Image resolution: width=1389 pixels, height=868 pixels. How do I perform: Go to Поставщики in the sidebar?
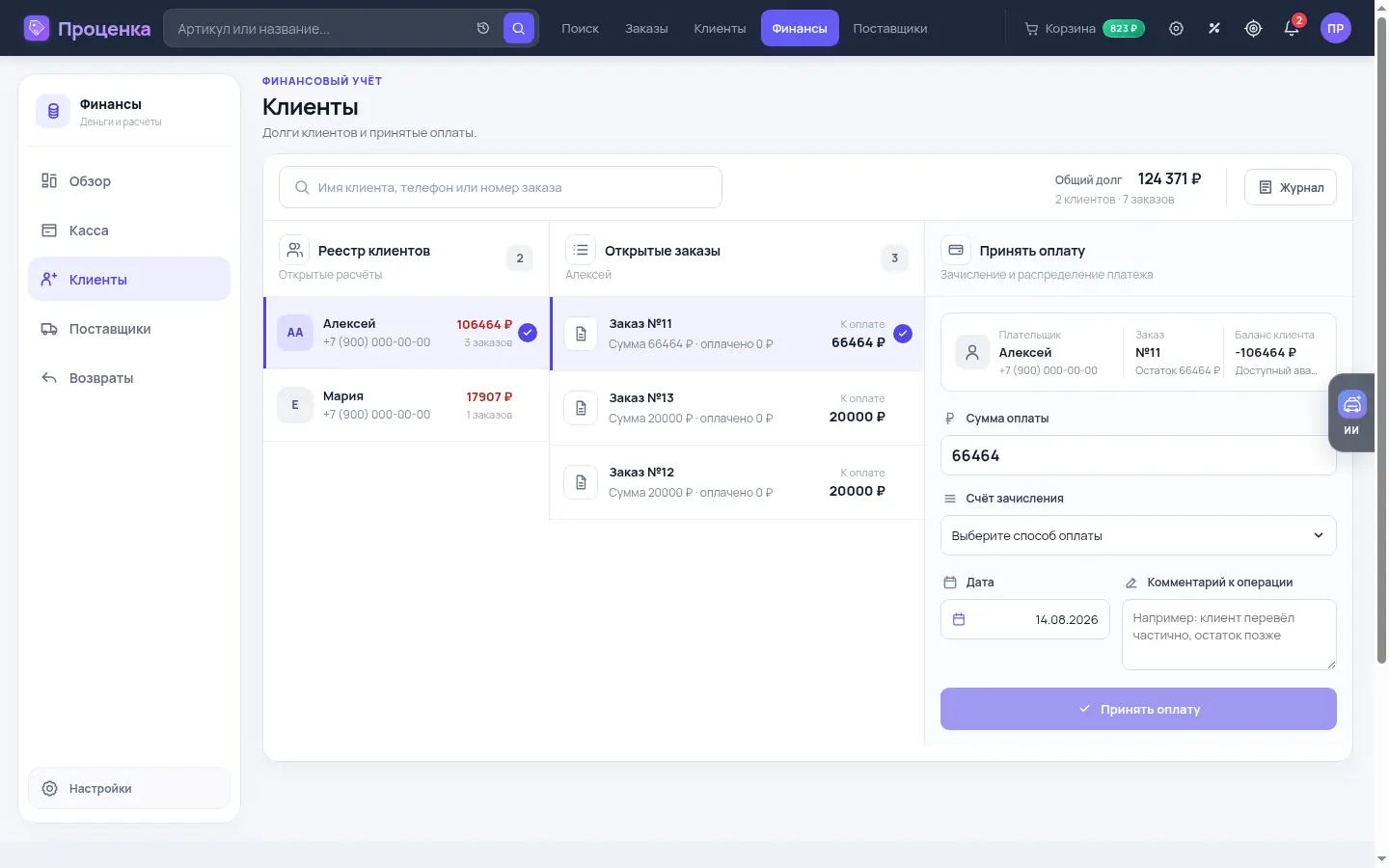point(129,329)
